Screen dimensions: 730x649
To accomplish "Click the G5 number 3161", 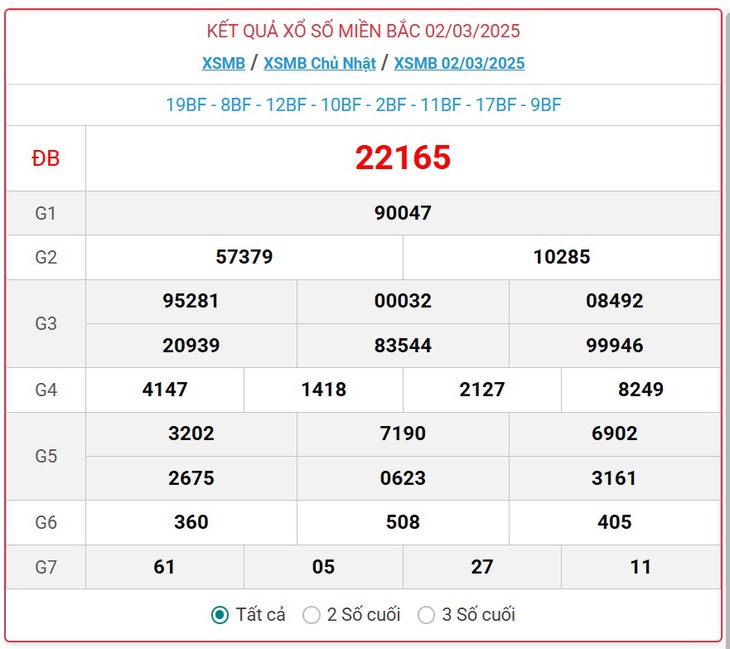I will coord(614,478).
